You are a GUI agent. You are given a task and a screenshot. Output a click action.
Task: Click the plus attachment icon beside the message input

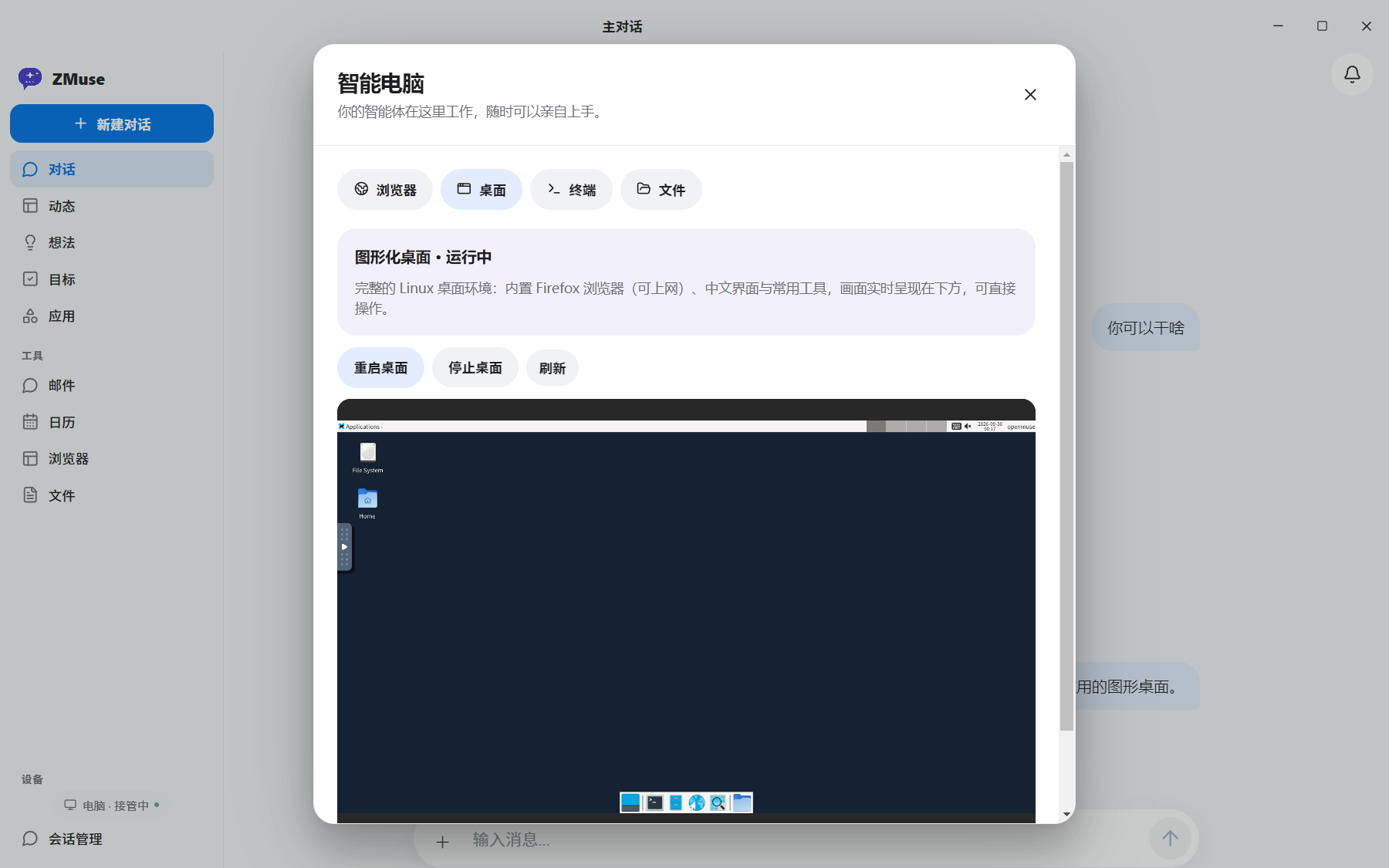[442, 842]
